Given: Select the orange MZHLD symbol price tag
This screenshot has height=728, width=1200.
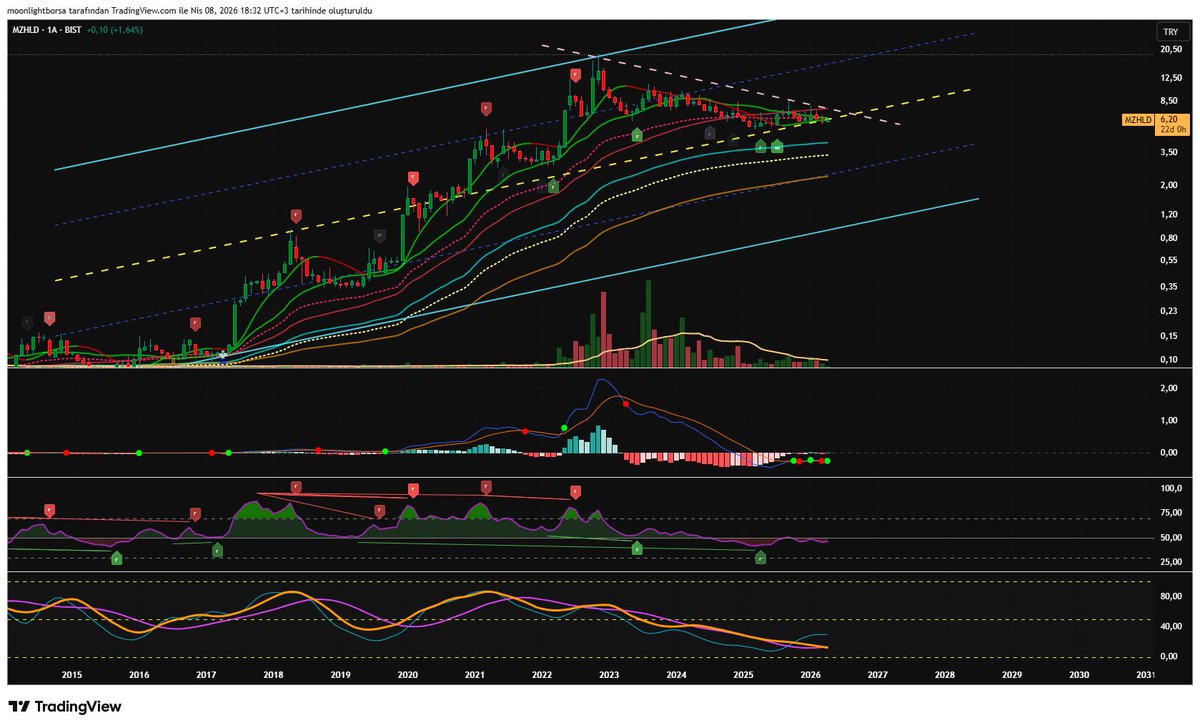Looking at the screenshot, I should (x=1138, y=119).
